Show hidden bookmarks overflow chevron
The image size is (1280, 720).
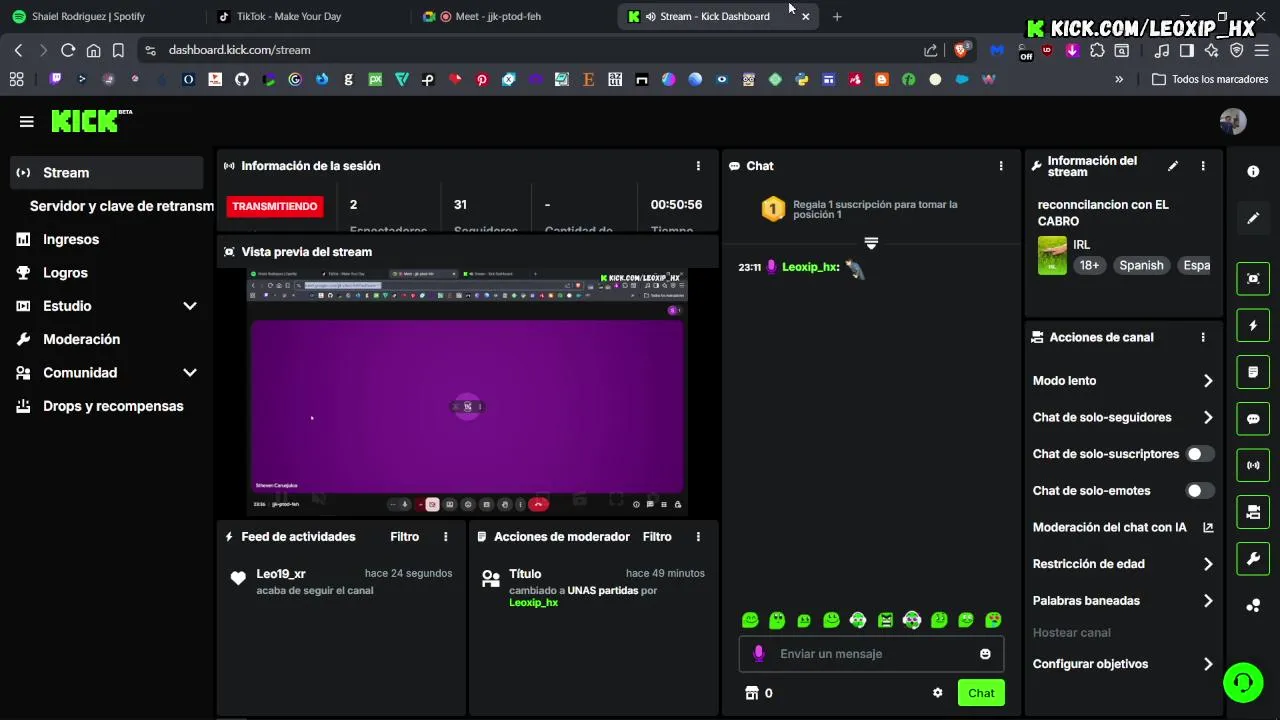click(1119, 79)
